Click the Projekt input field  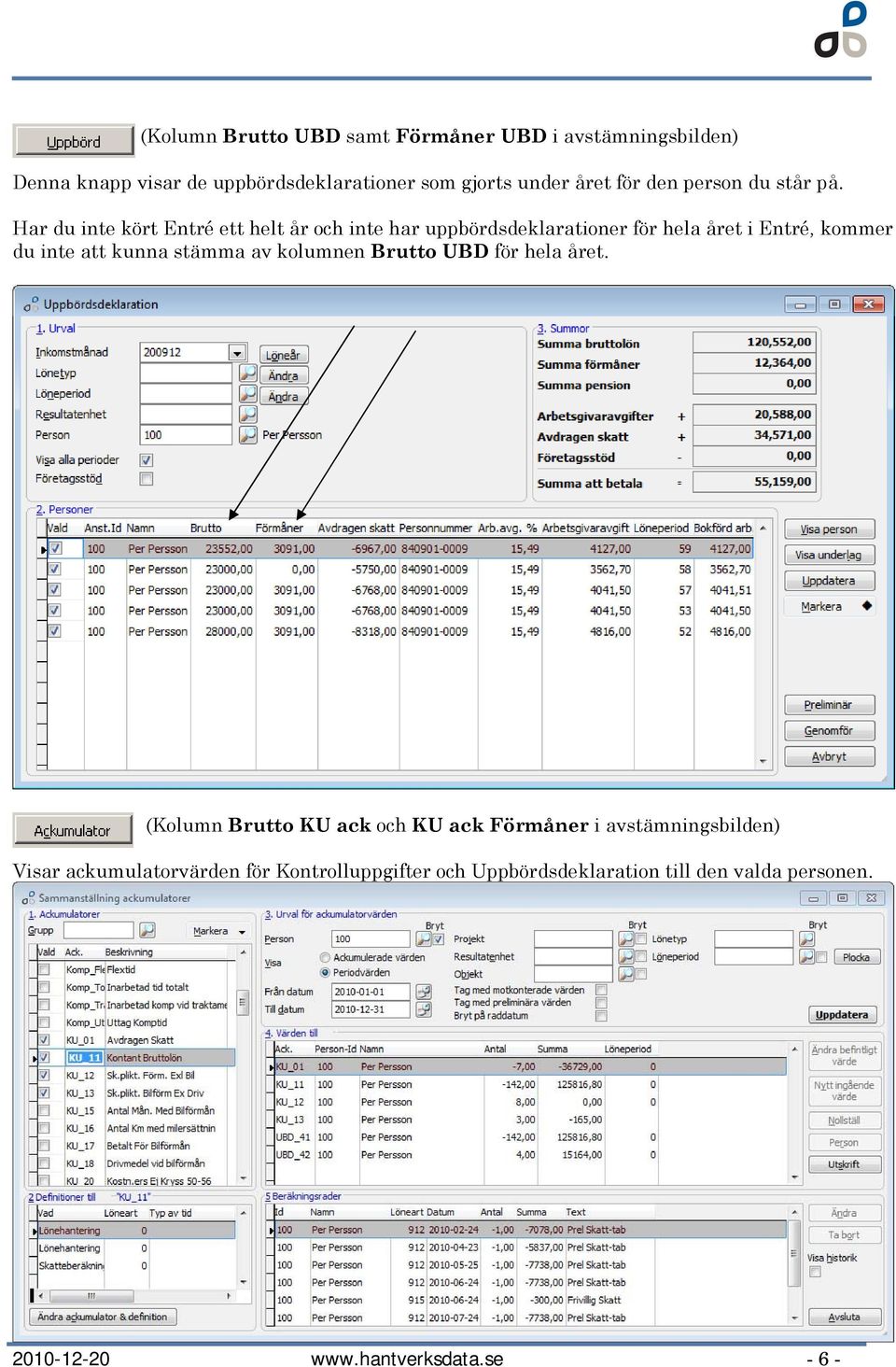coord(572,938)
